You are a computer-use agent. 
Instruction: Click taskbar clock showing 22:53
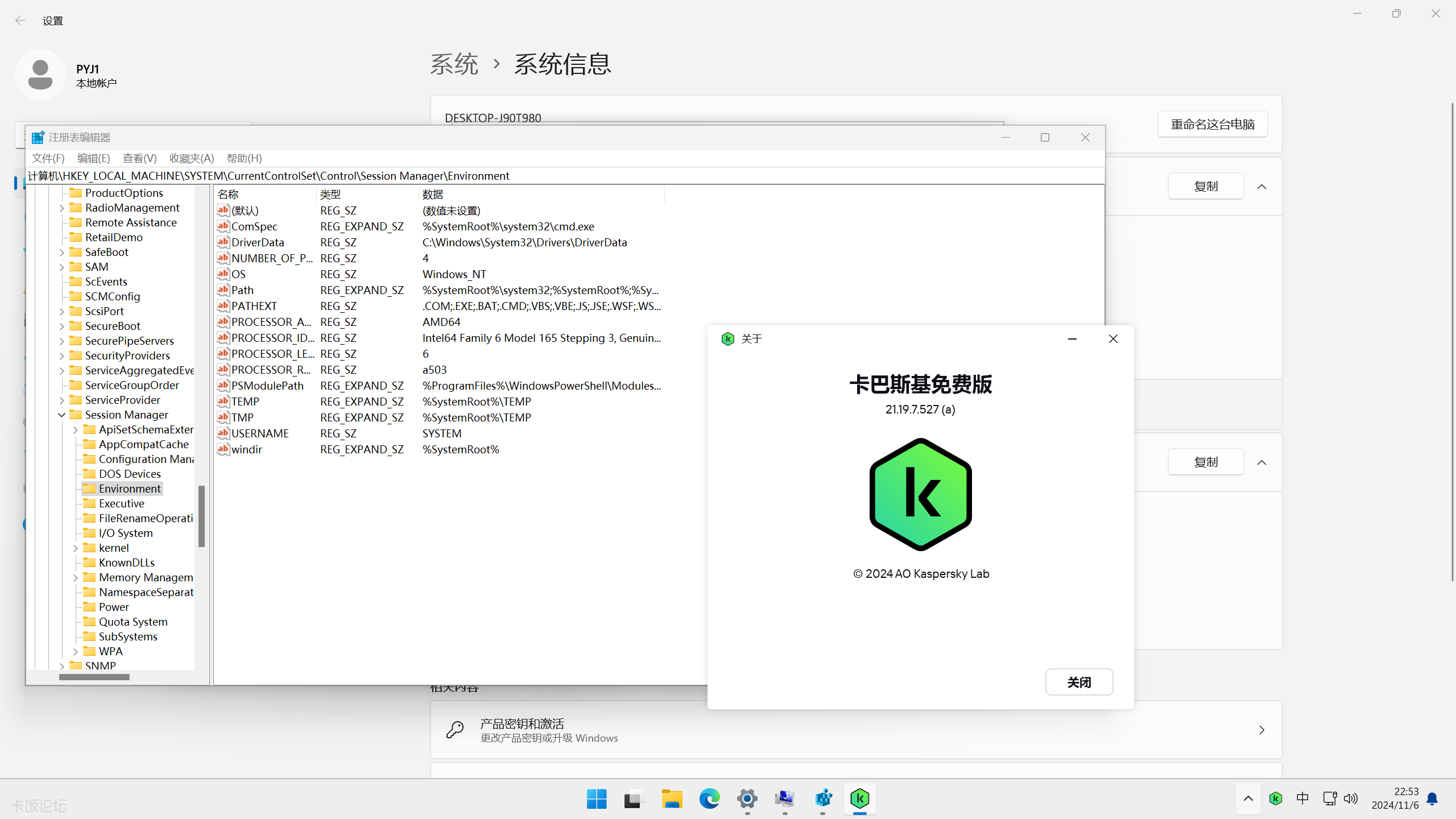coord(1395,799)
